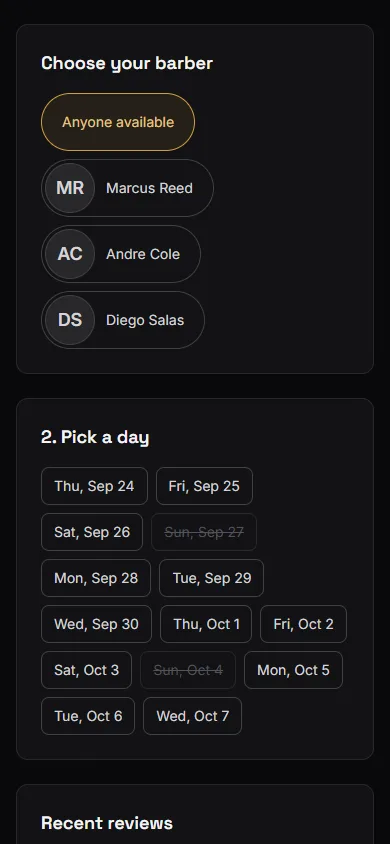Pick Fri, Sep 25 as the day

pyautogui.click(x=204, y=486)
